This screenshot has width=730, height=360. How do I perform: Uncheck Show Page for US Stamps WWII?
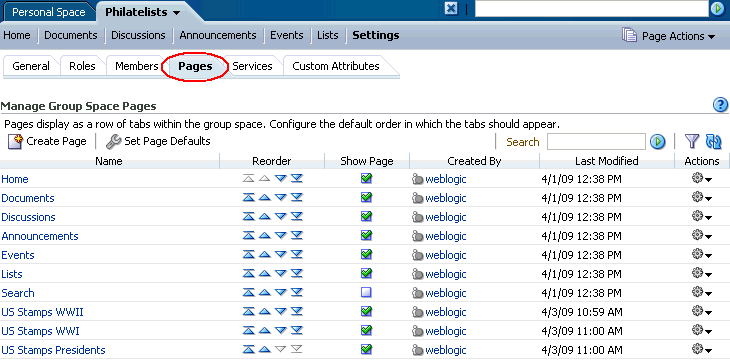[x=366, y=311]
